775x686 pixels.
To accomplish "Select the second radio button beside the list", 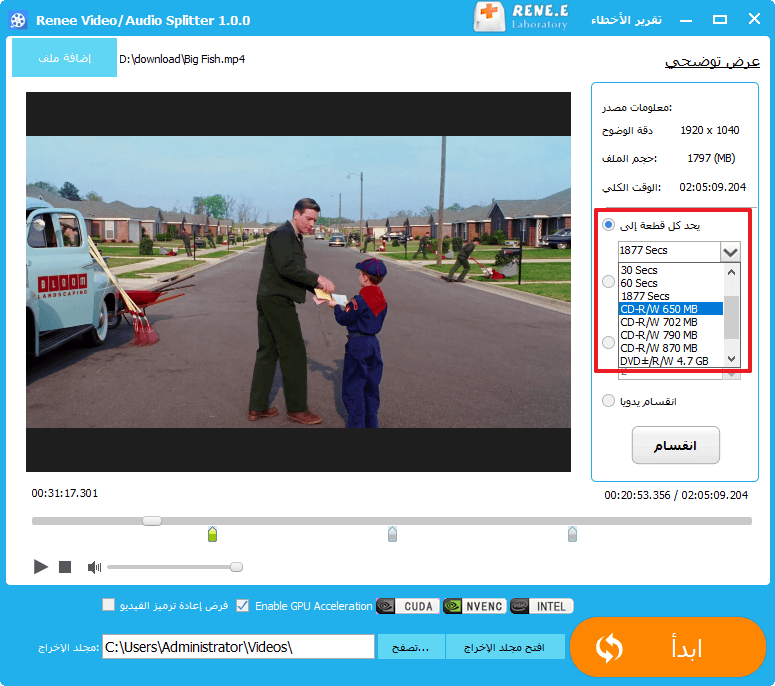I will coord(608,282).
